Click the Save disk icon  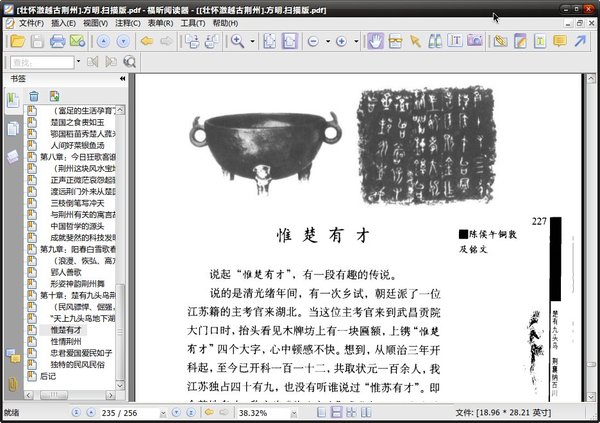click(x=36, y=41)
